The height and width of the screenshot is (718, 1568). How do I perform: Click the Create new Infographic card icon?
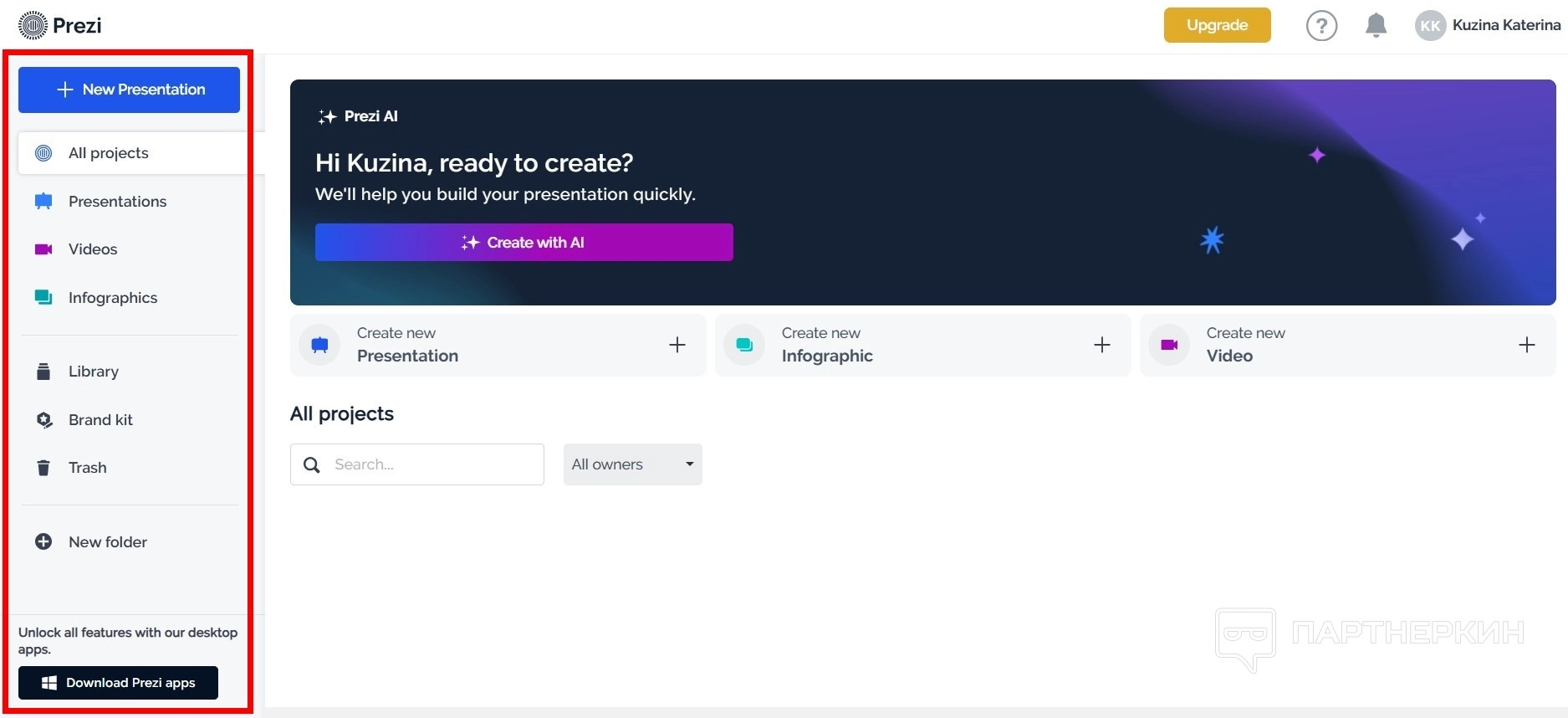pyautogui.click(x=744, y=345)
